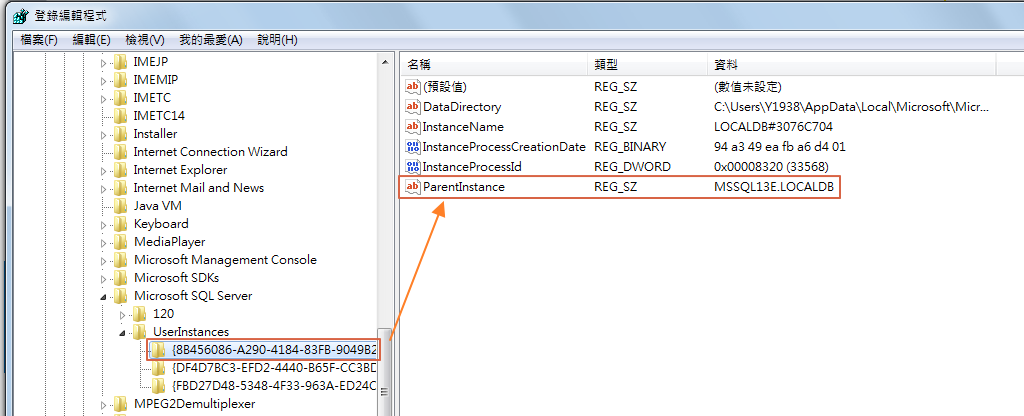Click the InstanceProcessCreationDate binary icon
The image size is (1024, 416).
[412, 147]
